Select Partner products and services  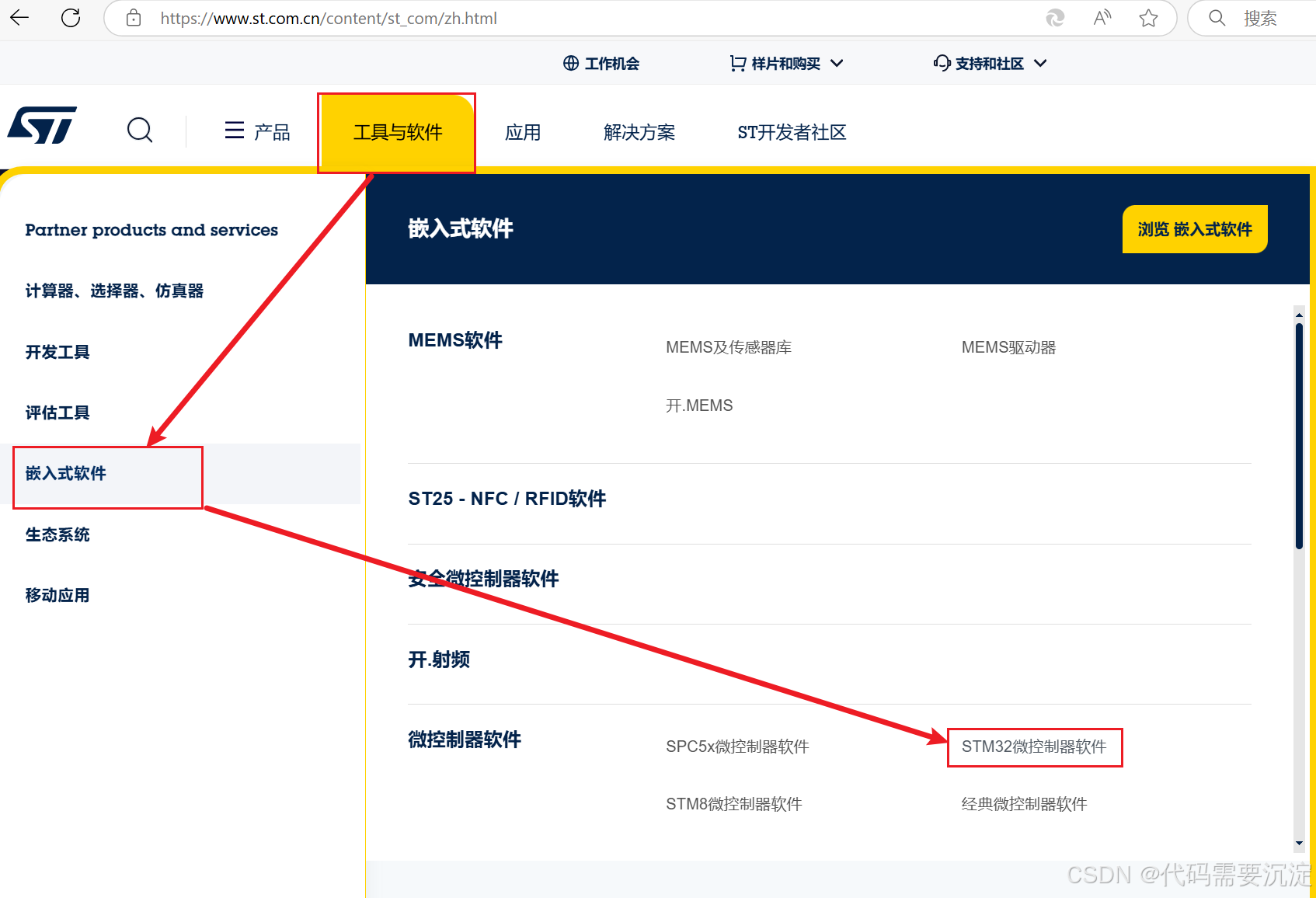[151, 230]
